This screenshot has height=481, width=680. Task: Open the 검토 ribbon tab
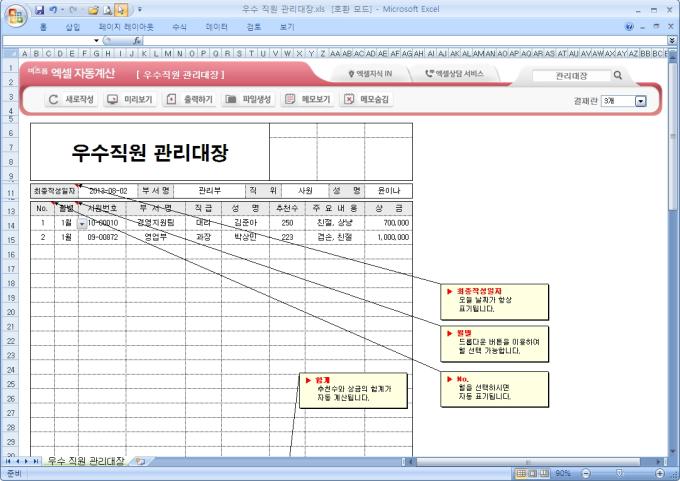tap(254, 27)
